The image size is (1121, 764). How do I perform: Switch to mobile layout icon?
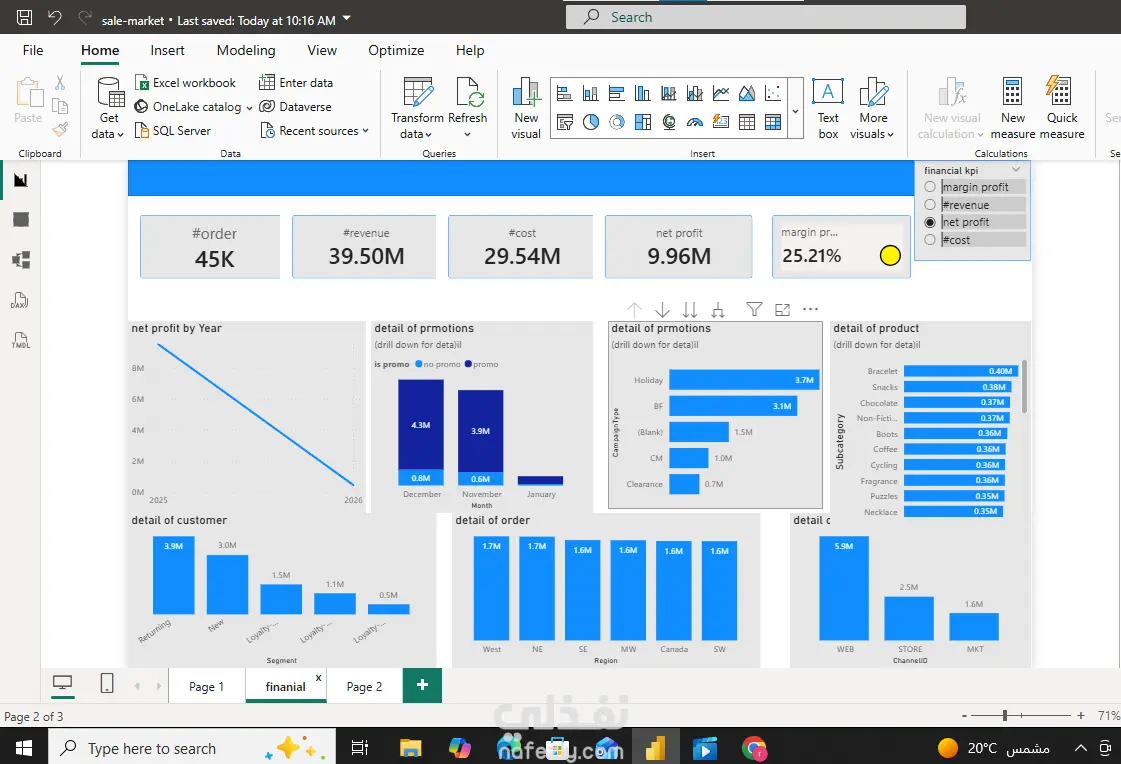pos(107,683)
